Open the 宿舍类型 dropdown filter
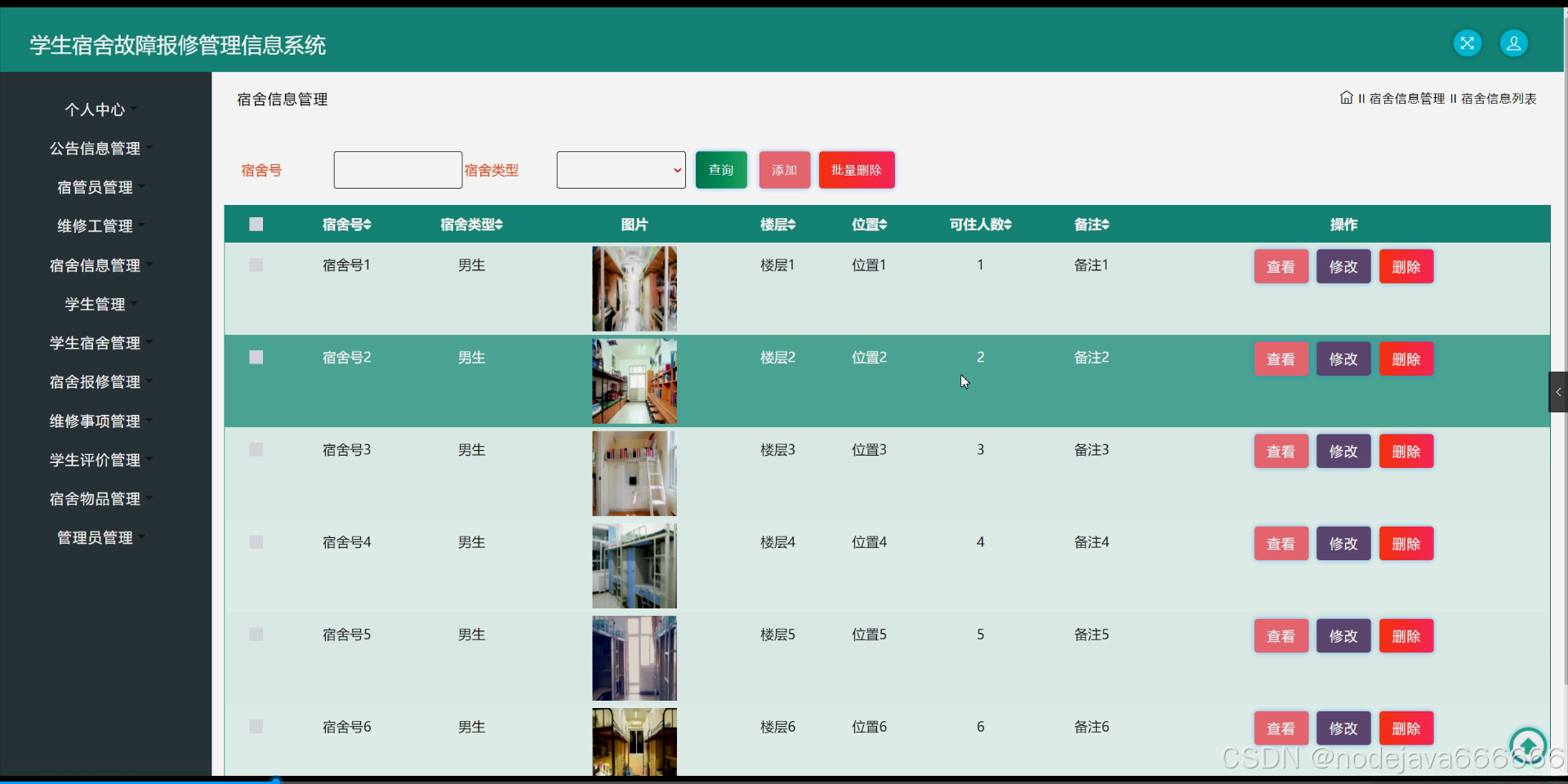The image size is (1568, 784). (621, 170)
